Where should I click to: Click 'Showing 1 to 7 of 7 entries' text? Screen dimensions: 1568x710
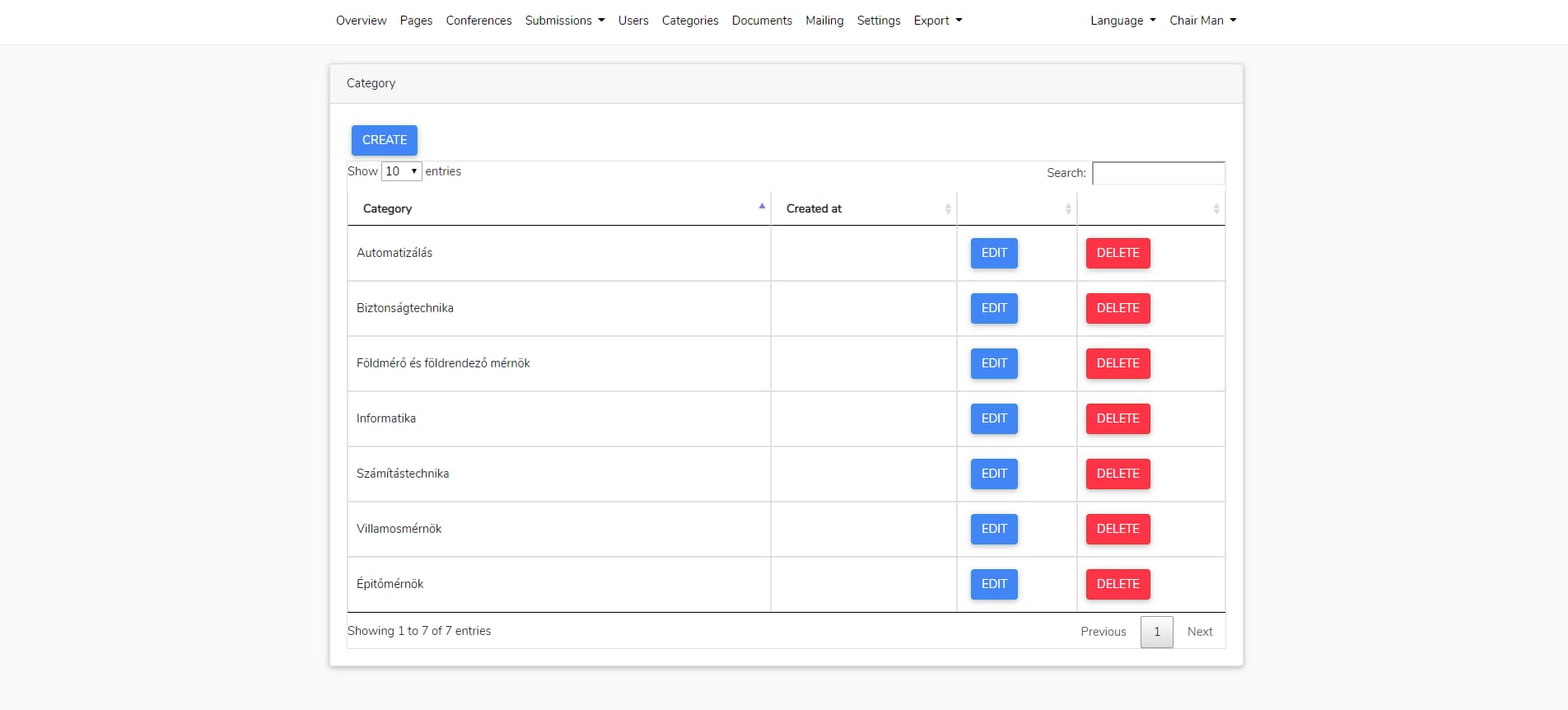pos(419,631)
